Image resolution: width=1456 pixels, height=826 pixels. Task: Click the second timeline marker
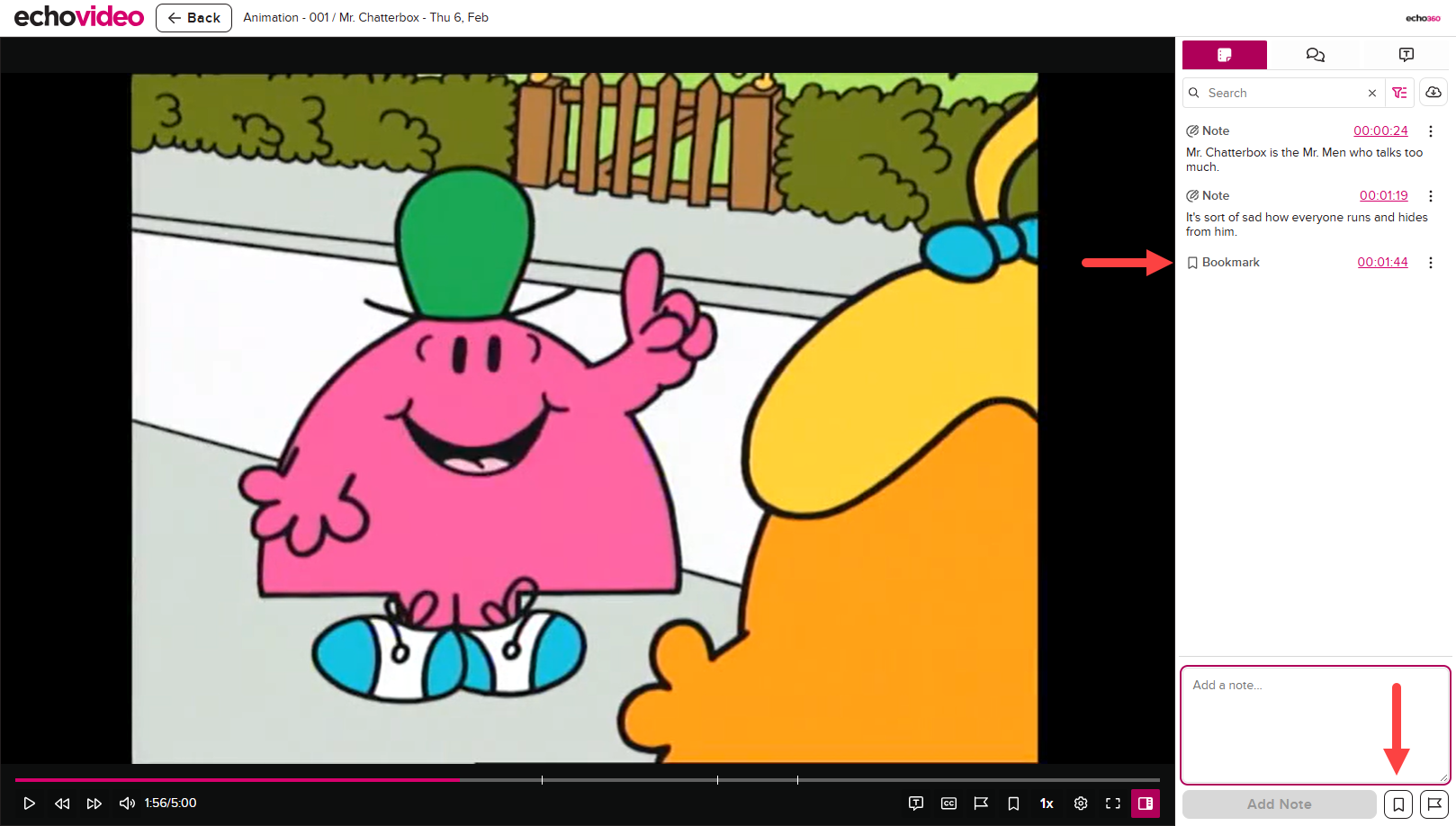pos(717,780)
